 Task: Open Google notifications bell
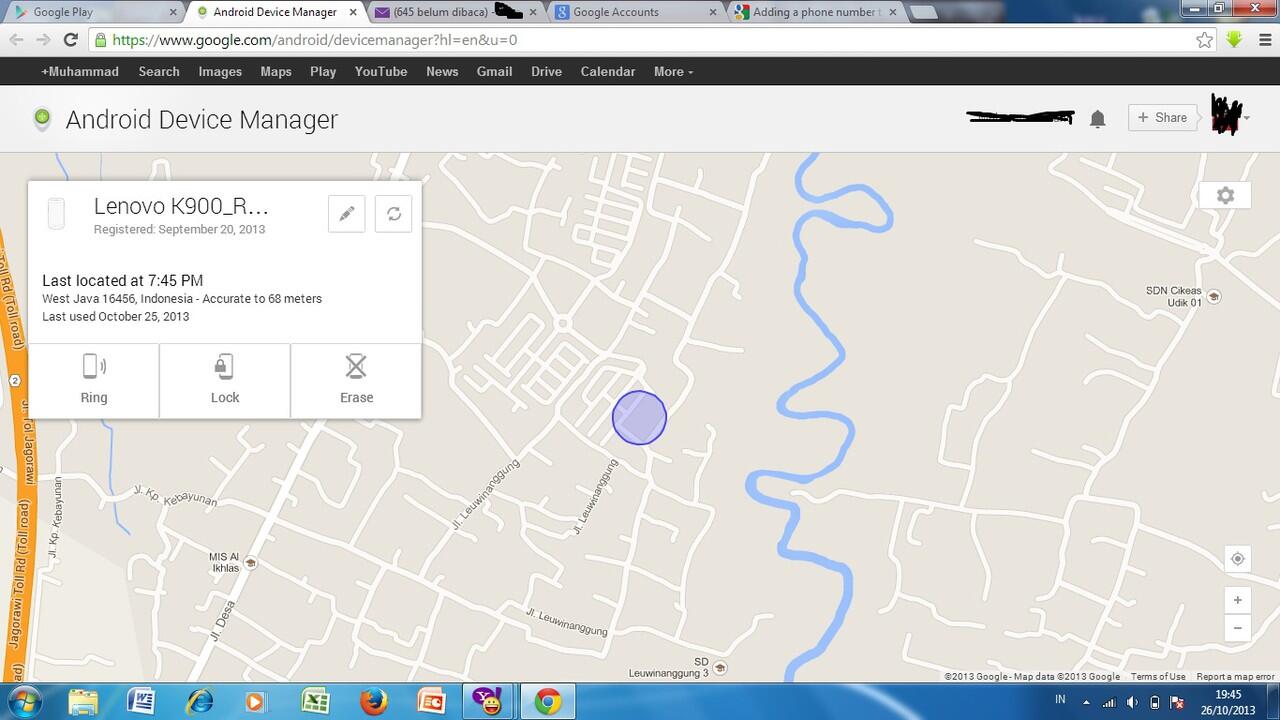click(x=1098, y=119)
